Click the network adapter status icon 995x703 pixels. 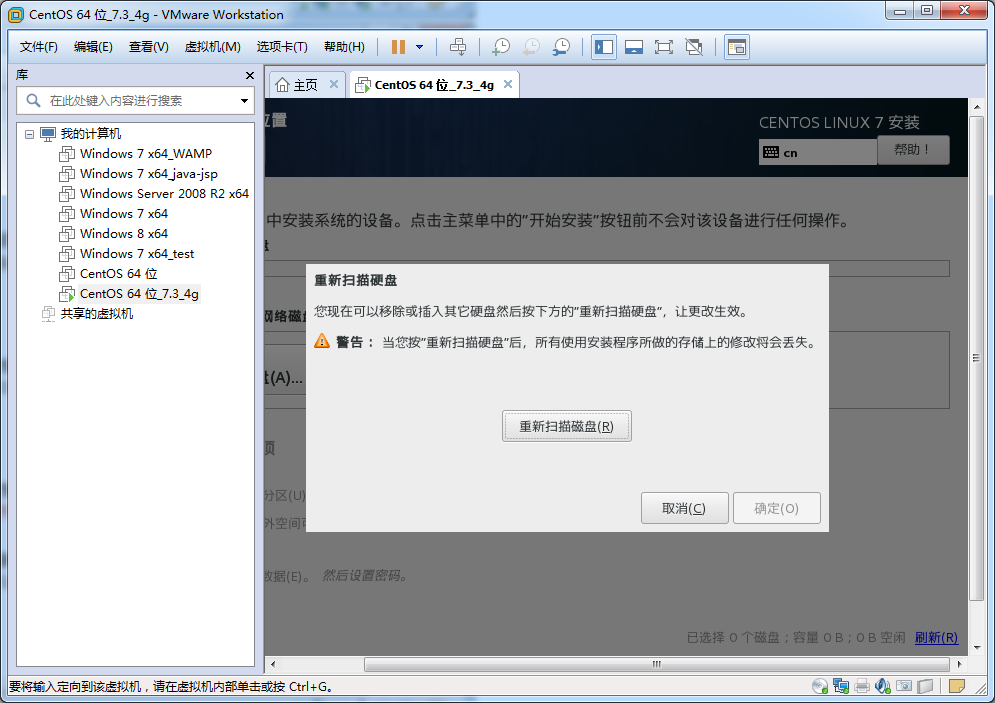click(841, 686)
